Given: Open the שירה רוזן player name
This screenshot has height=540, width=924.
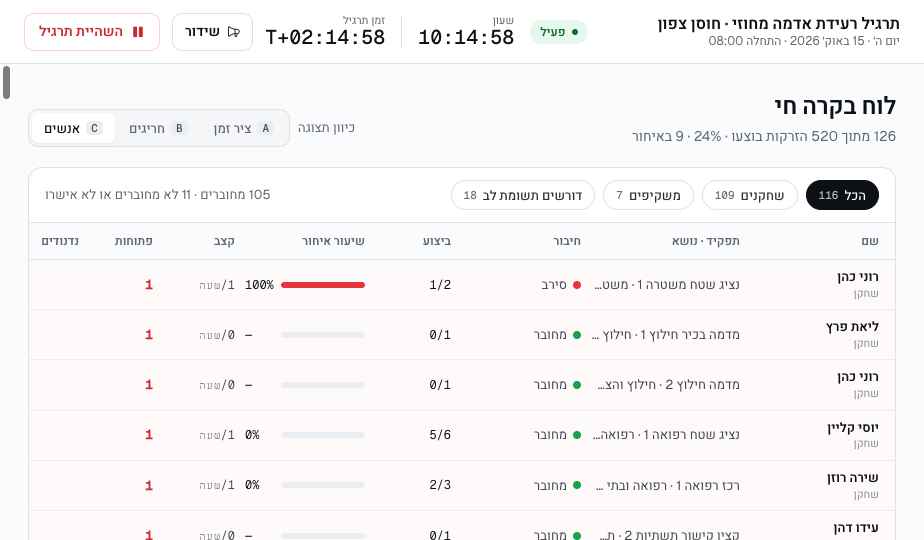Looking at the screenshot, I should (x=853, y=478).
